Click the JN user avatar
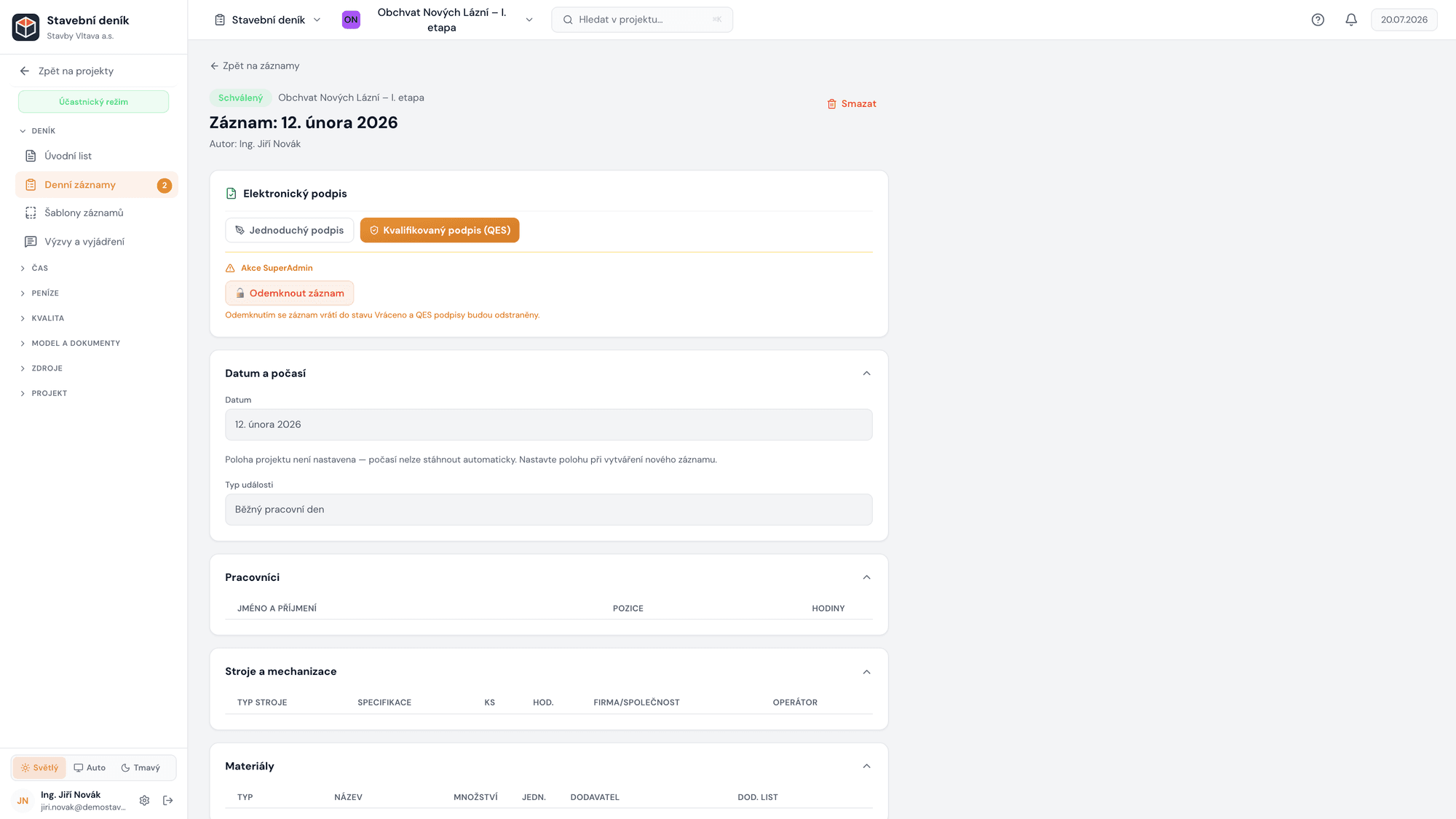1456x819 pixels. tap(23, 800)
